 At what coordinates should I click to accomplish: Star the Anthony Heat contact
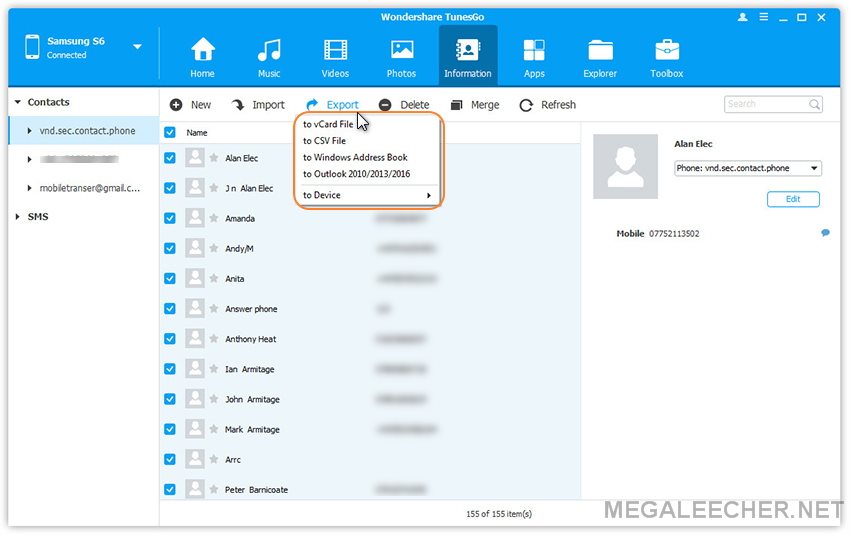[214, 339]
